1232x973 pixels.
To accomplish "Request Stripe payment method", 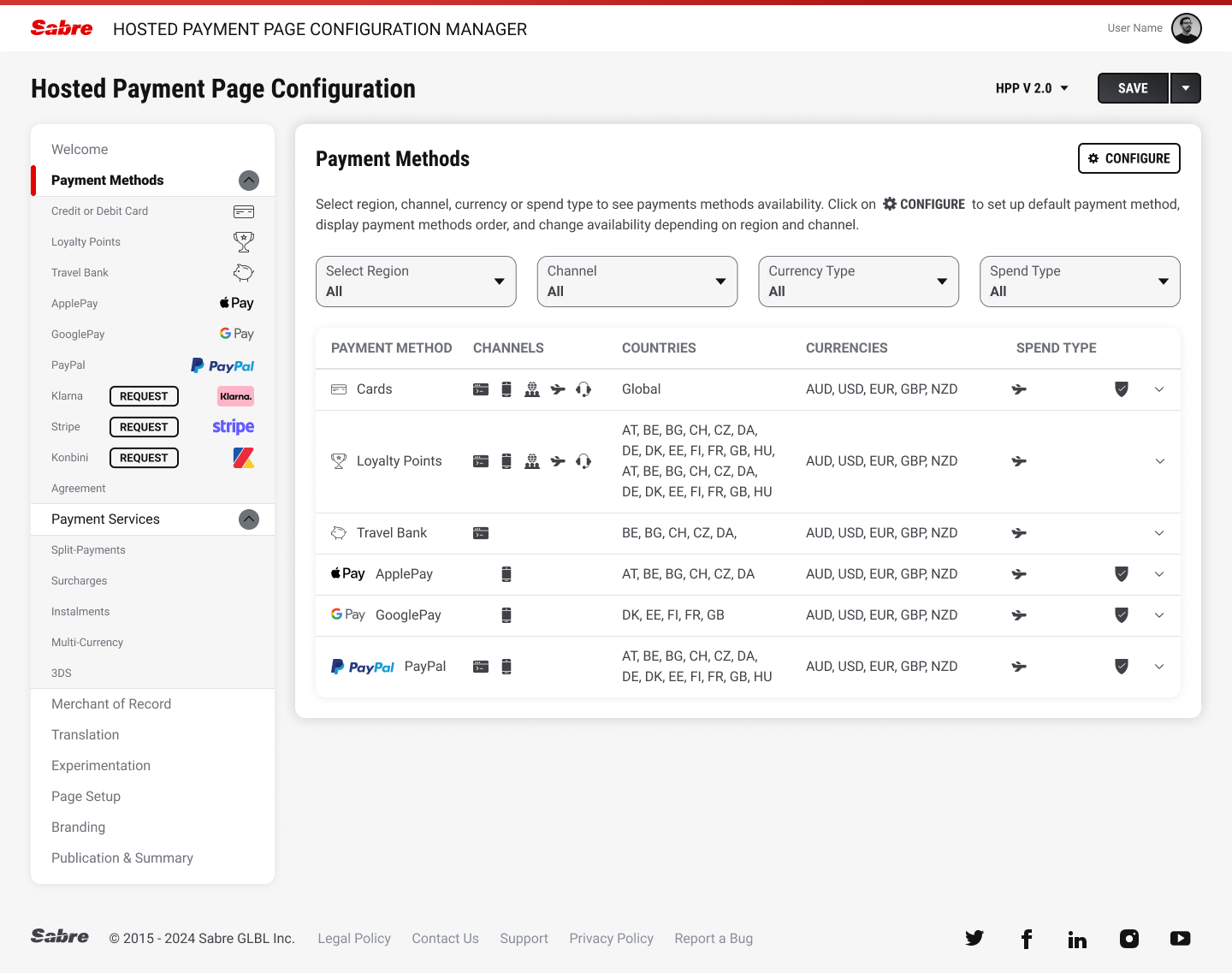I will pyautogui.click(x=144, y=427).
